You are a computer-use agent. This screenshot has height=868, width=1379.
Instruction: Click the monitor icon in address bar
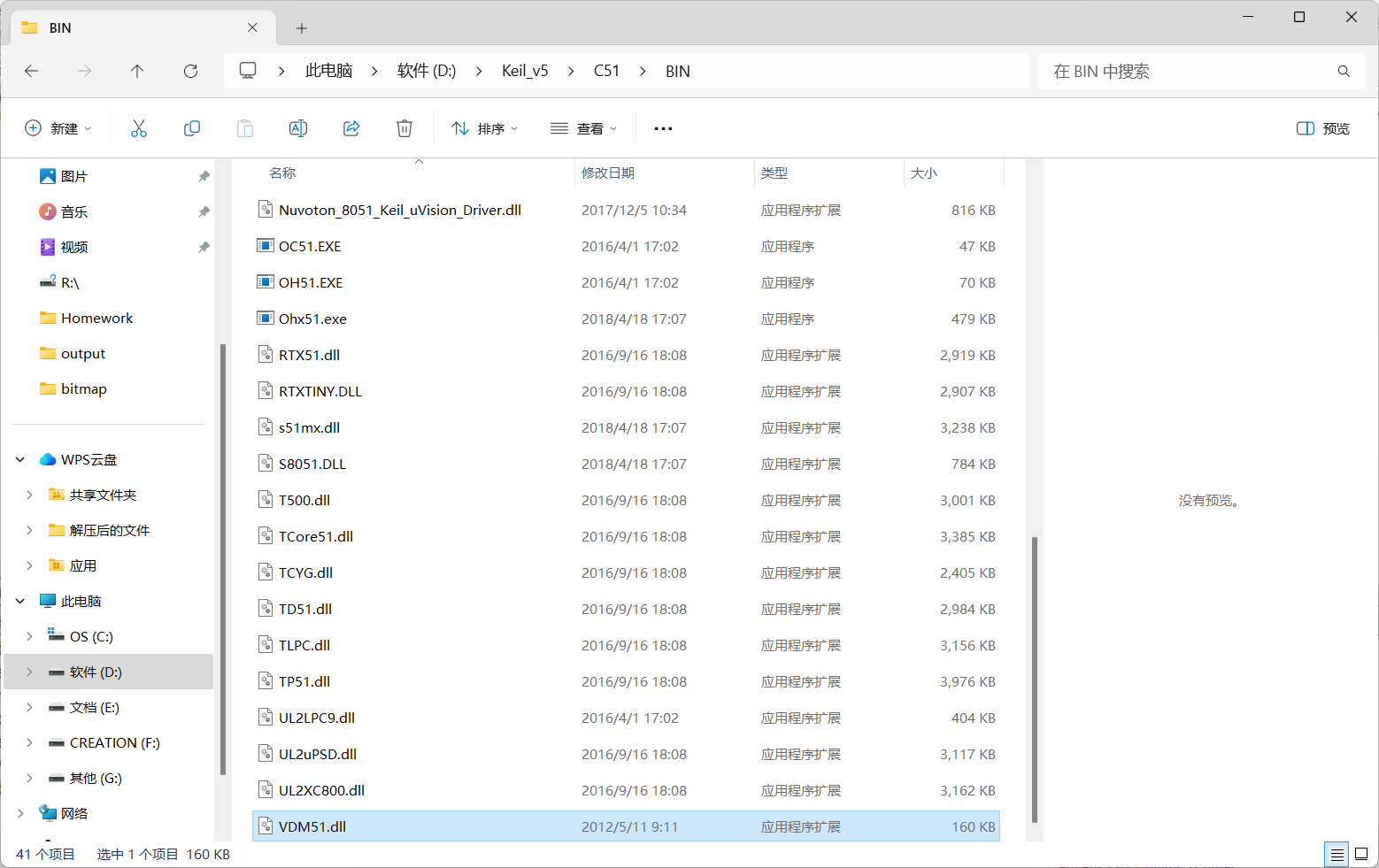(248, 70)
